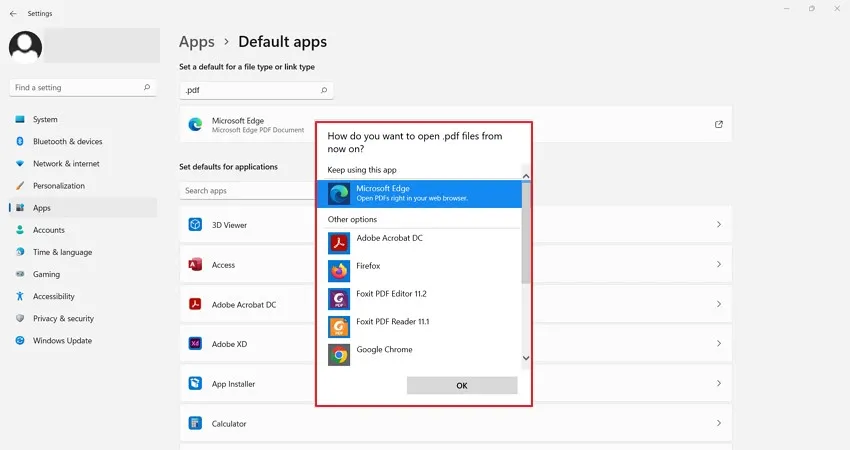850x450 pixels.
Task: Click the Find a setting search field
Action: [x=83, y=88]
